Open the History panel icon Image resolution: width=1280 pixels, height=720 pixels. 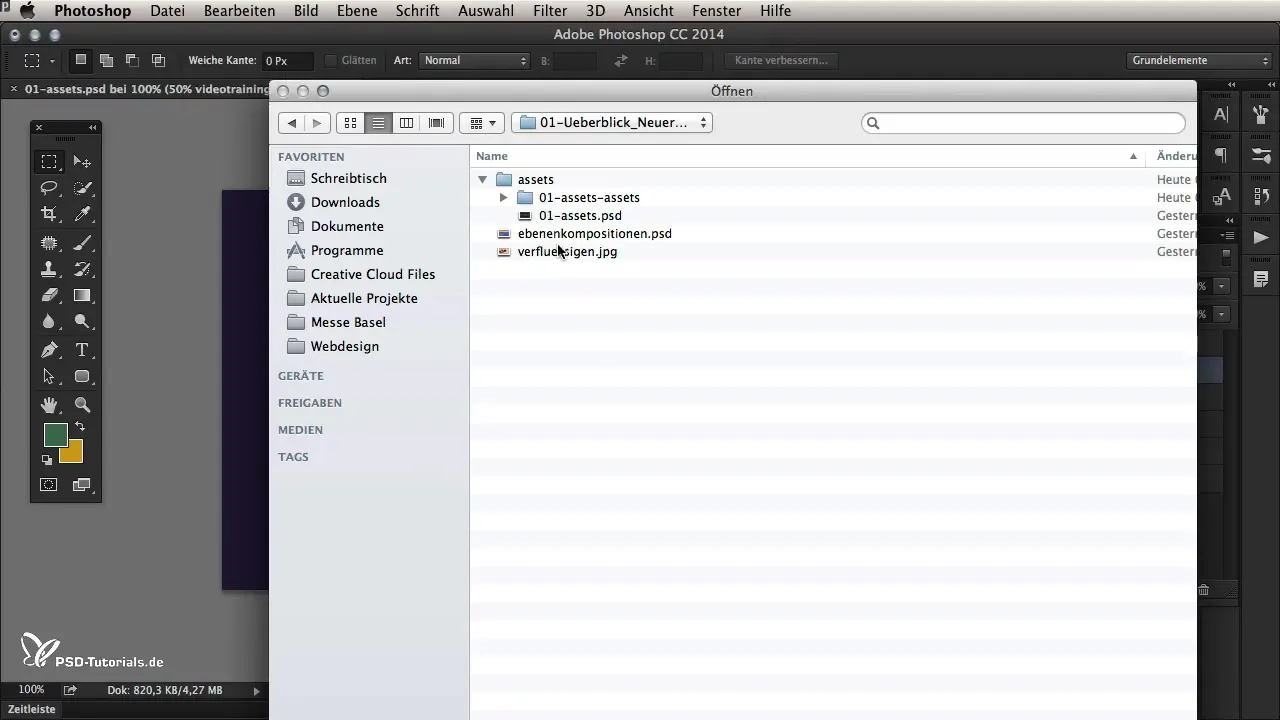[1261, 195]
